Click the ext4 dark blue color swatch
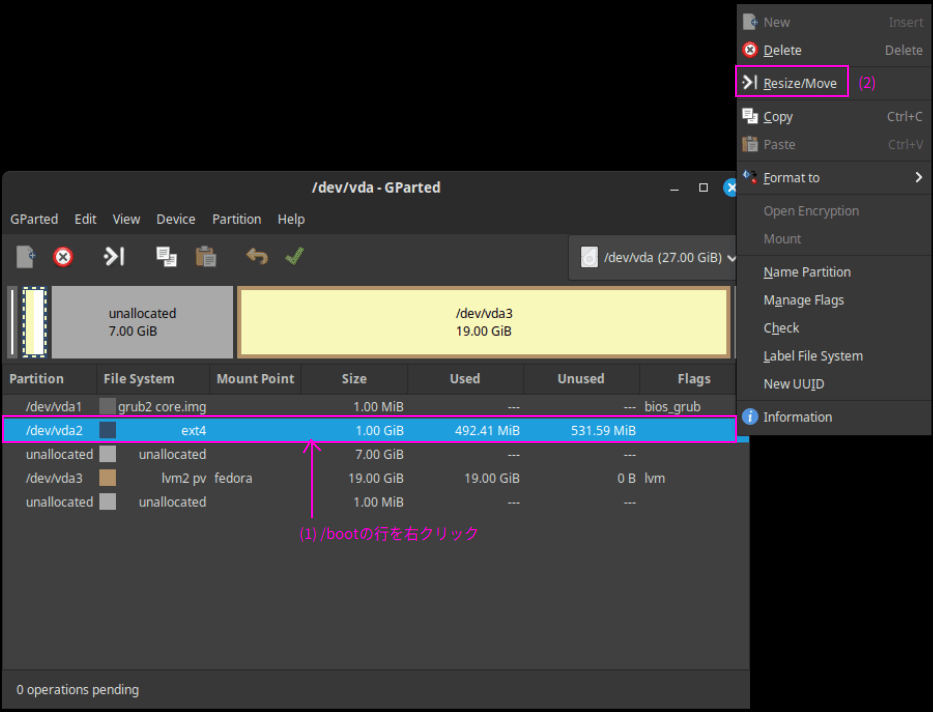Viewport: 933px width, 712px height. coord(108,430)
